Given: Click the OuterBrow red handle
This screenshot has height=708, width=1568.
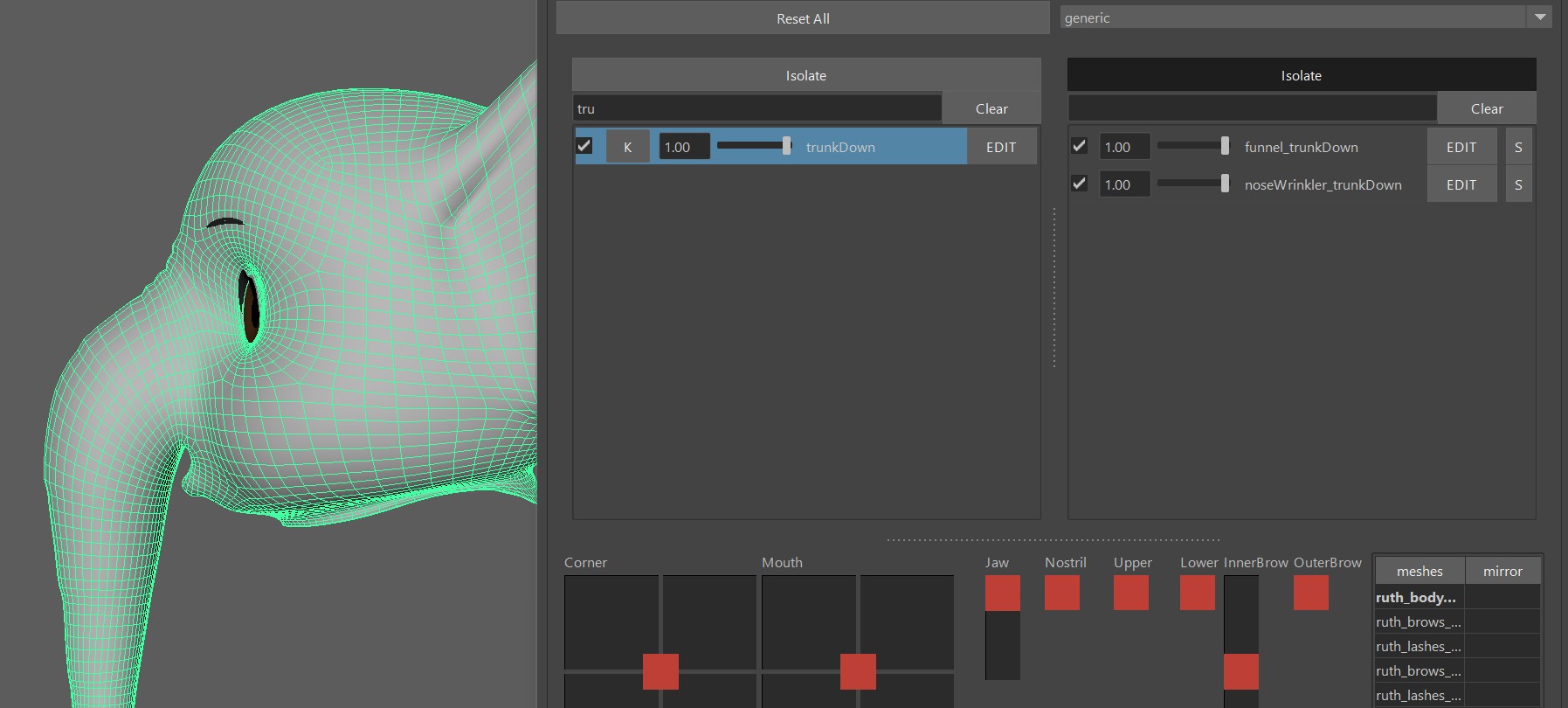Looking at the screenshot, I should pos(1311,593).
